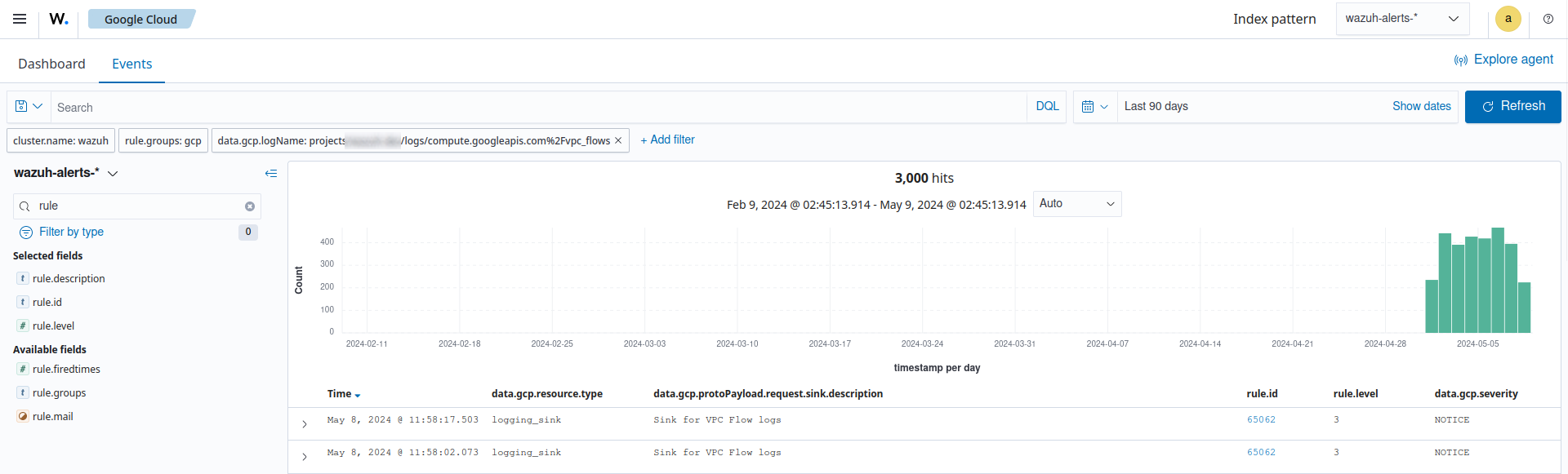The height and width of the screenshot is (474, 1568).
Task: Click the sink.description column header
Action: click(768, 394)
